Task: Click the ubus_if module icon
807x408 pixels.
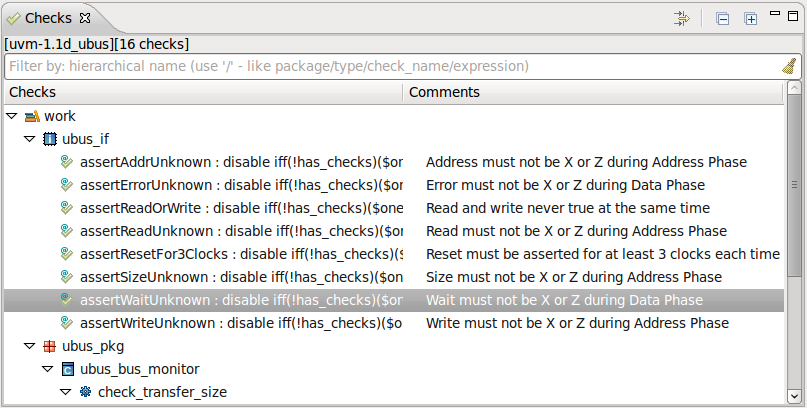Action: click(x=49, y=139)
